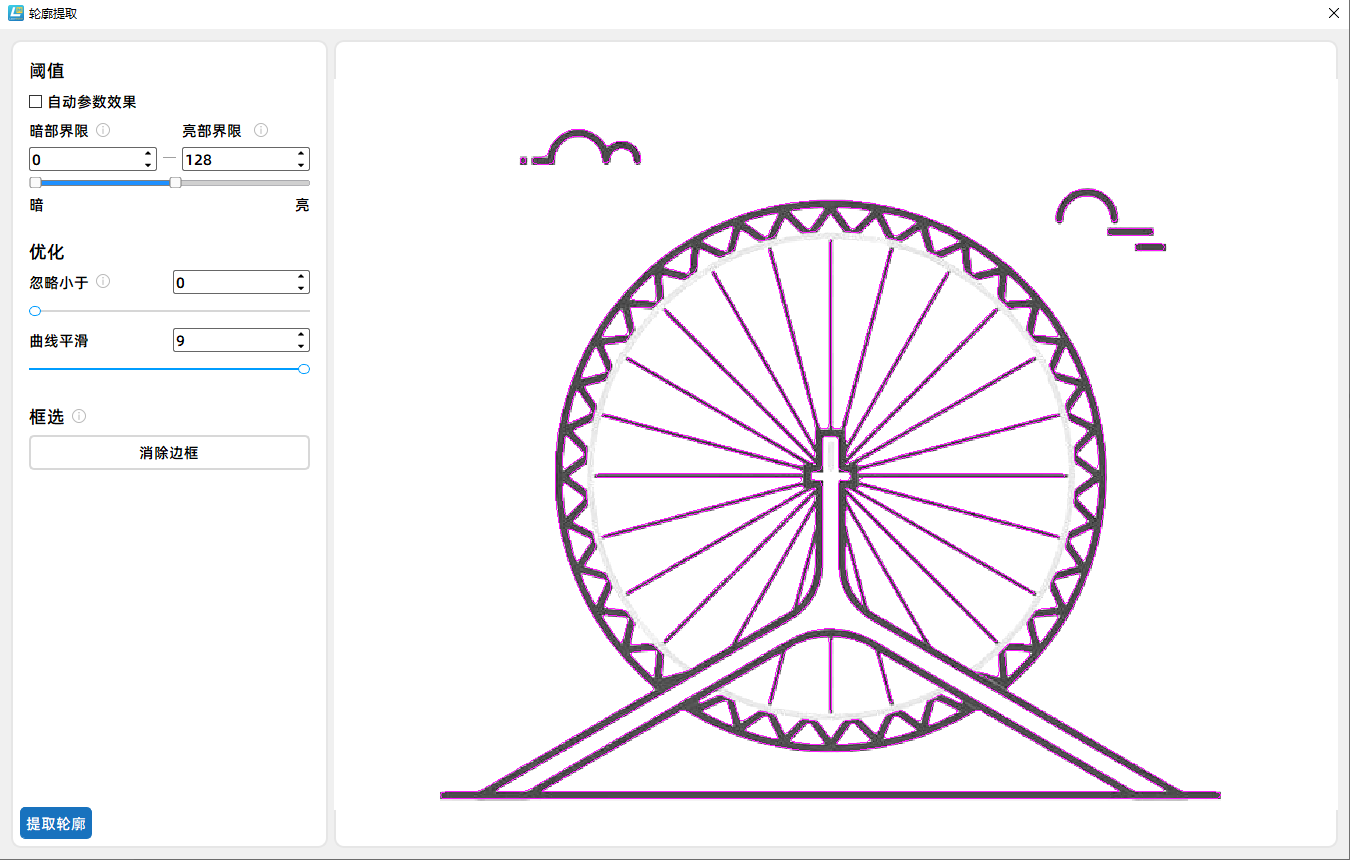
Task: Click into the 曲线平滑 value field
Action: coord(232,341)
